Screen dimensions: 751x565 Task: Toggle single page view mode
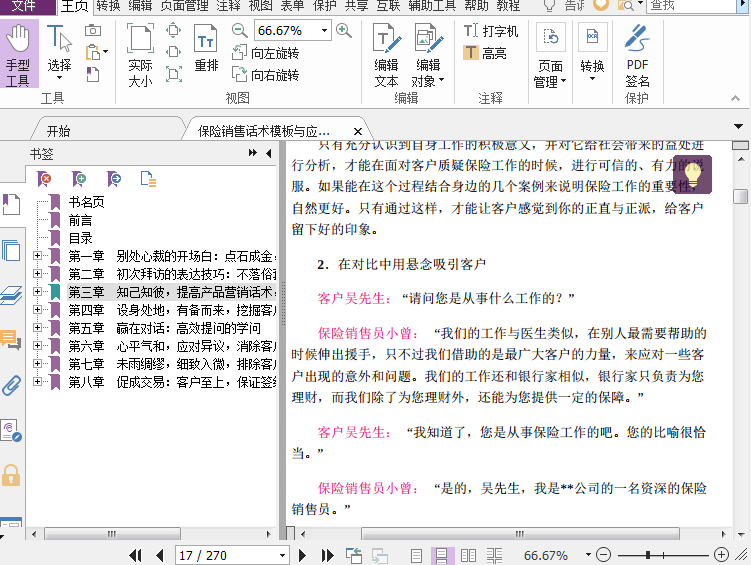click(x=417, y=556)
